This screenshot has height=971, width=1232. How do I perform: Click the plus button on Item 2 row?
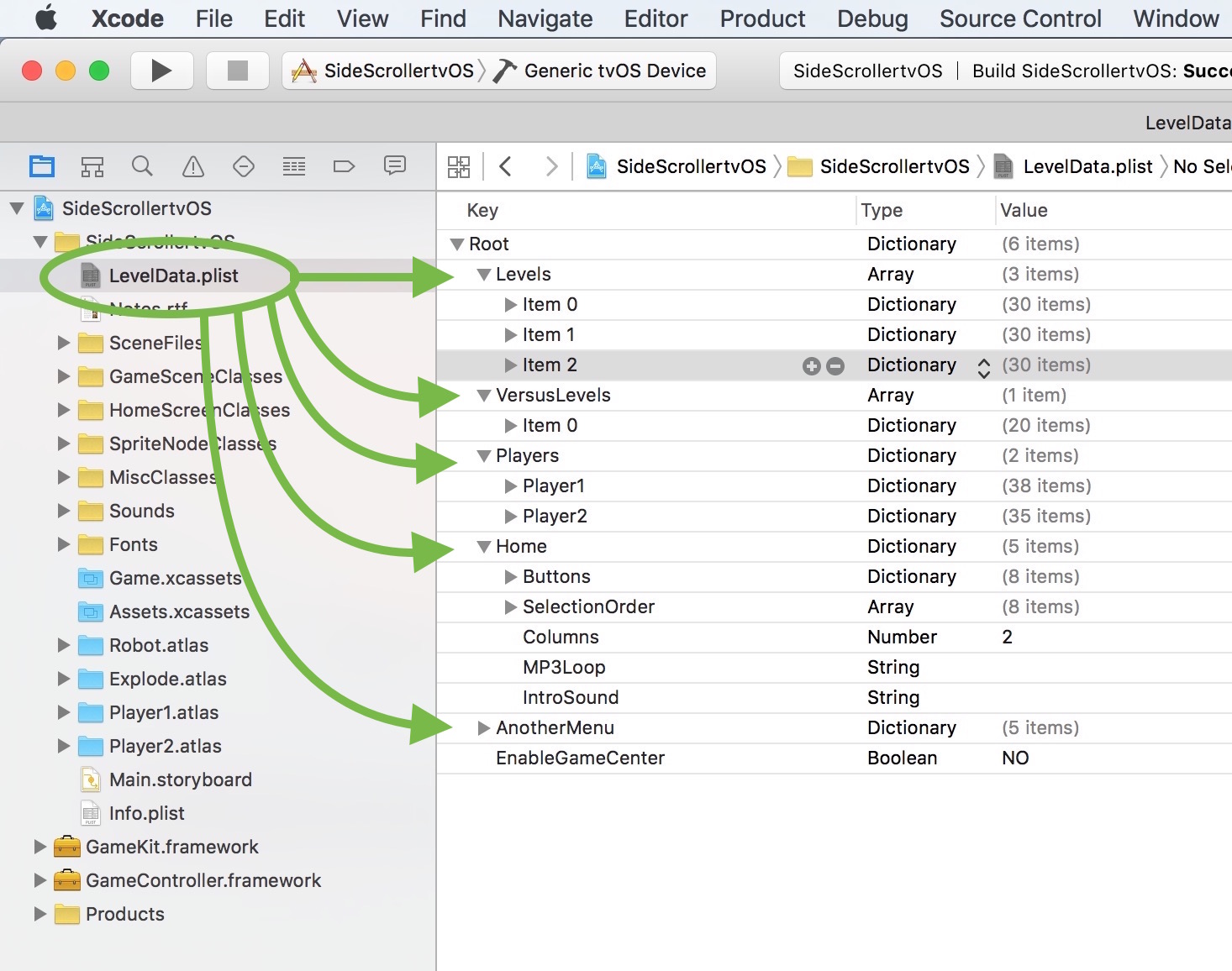(811, 365)
